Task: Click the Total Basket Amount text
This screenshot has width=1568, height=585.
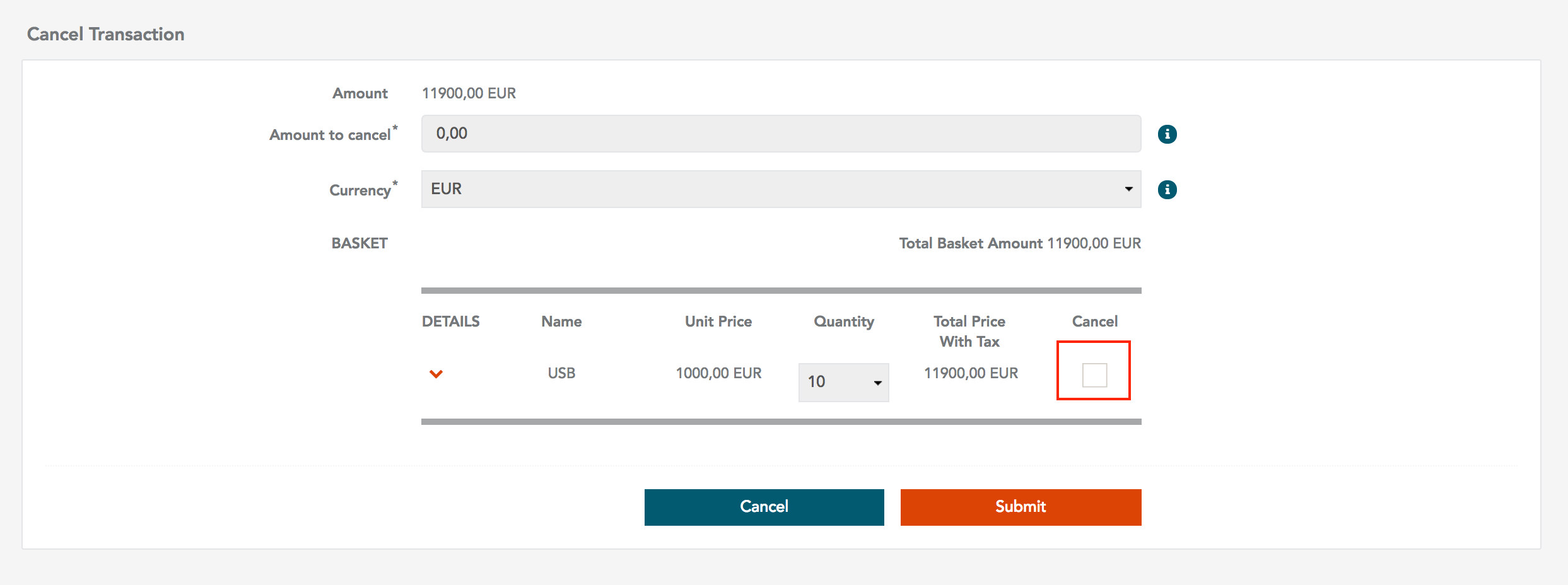Action: 1020,243
